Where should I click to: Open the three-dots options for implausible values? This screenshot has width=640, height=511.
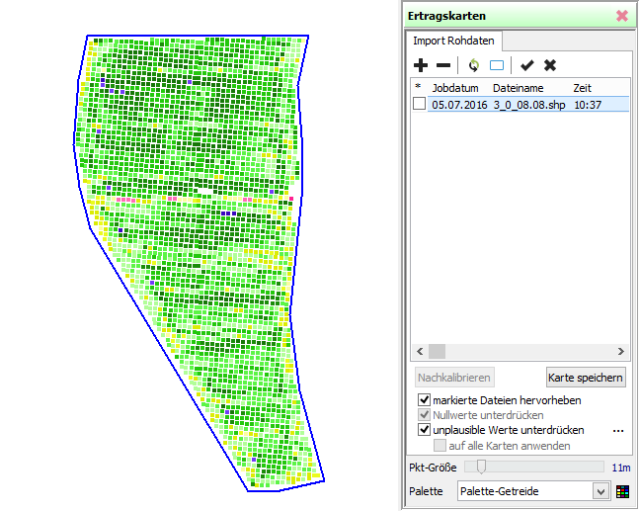coord(618,430)
